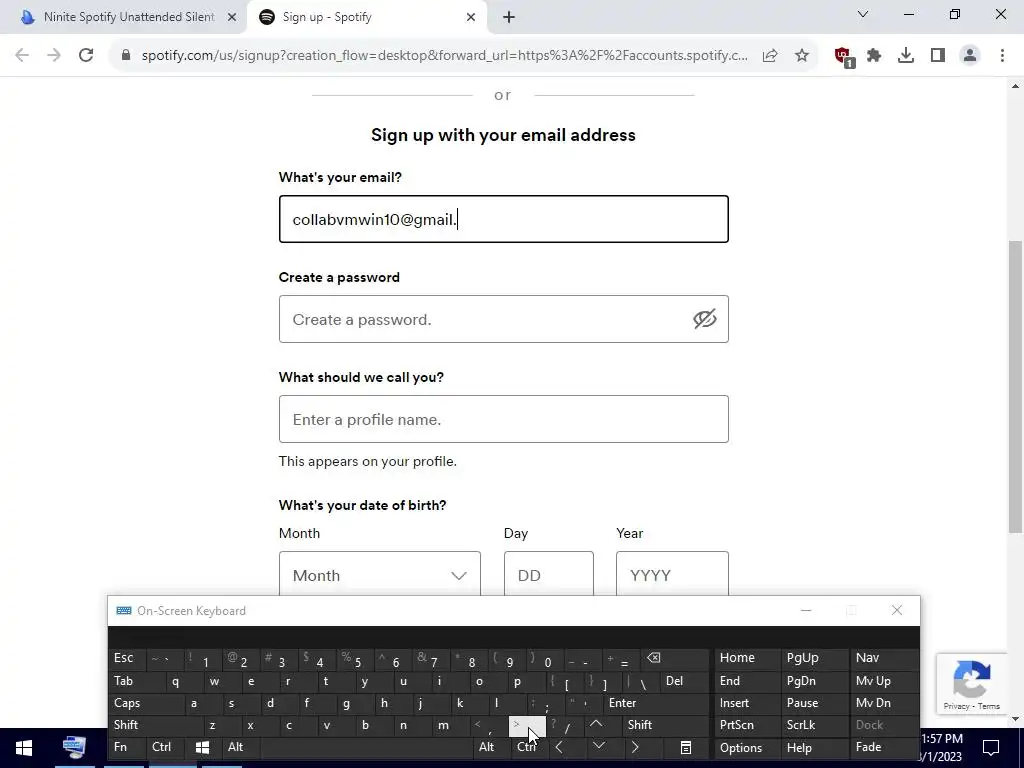The height and width of the screenshot is (768, 1024).
Task: Toggle the Fn key on On-Screen Keyboard
Action: coord(127,747)
